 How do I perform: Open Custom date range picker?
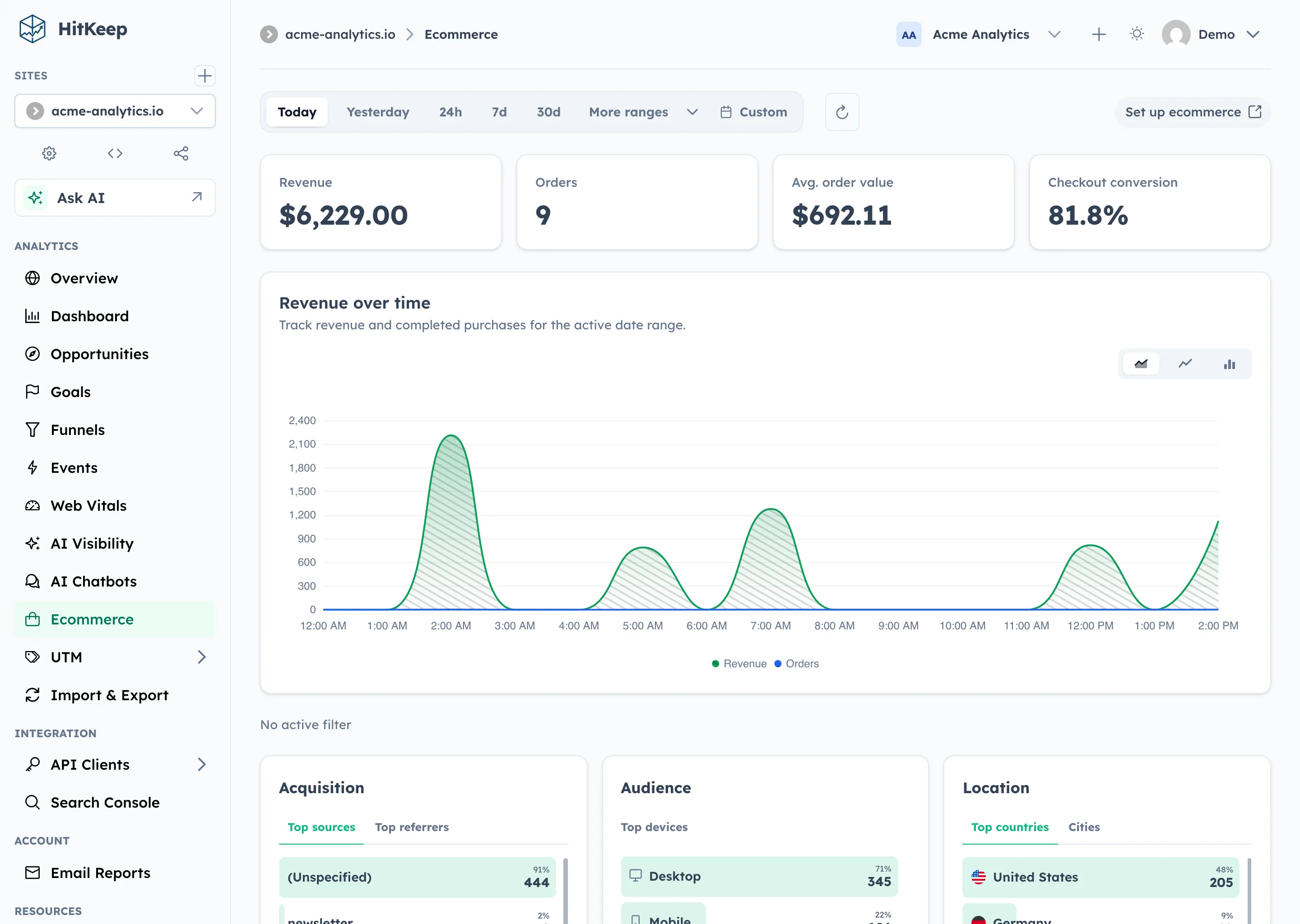tap(753, 112)
